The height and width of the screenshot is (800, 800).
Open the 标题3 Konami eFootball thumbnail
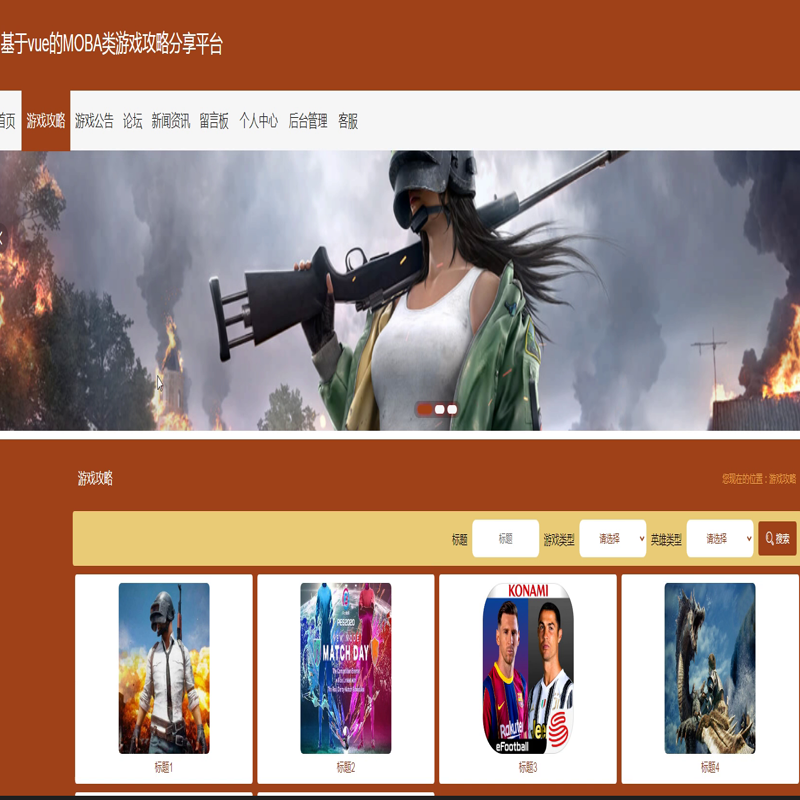click(x=528, y=668)
